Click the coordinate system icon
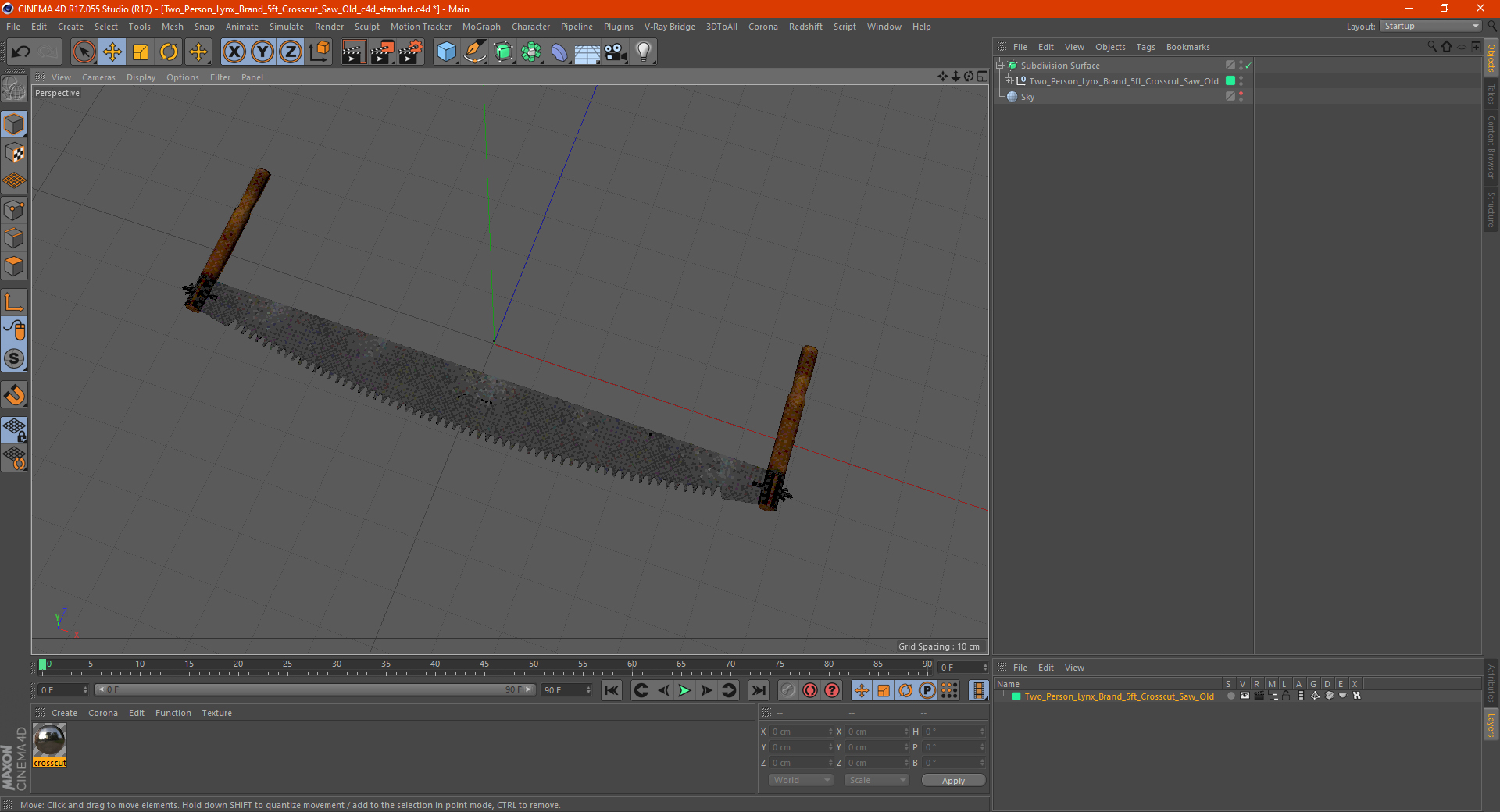This screenshot has width=1500, height=812. coord(319,52)
